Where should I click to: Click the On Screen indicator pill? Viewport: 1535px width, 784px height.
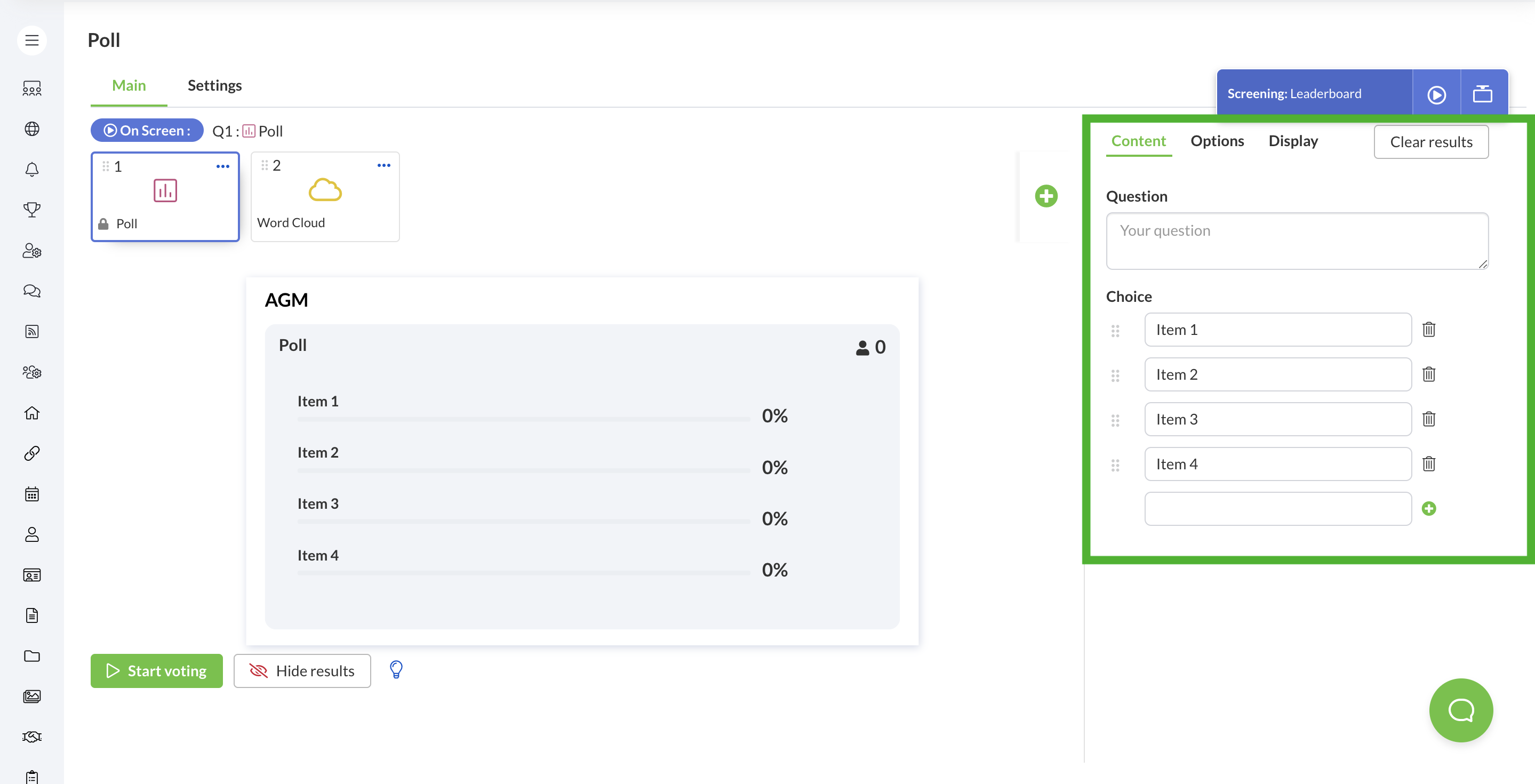pyautogui.click(x=147, y=131)
